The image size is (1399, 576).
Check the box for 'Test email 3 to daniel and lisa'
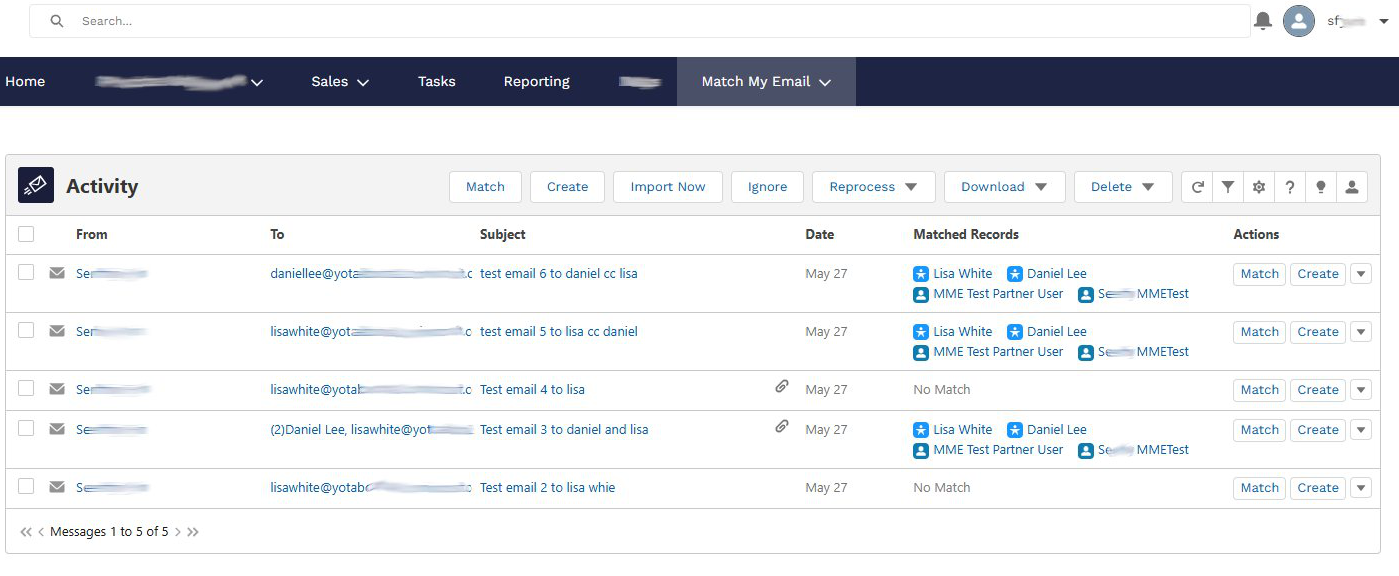(x=26, y=428)
